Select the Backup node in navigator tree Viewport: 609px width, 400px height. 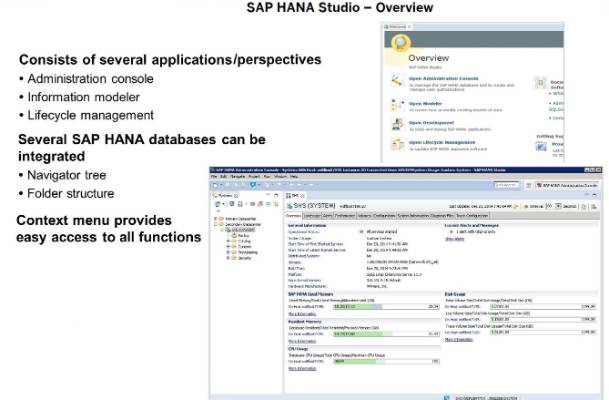241,236
